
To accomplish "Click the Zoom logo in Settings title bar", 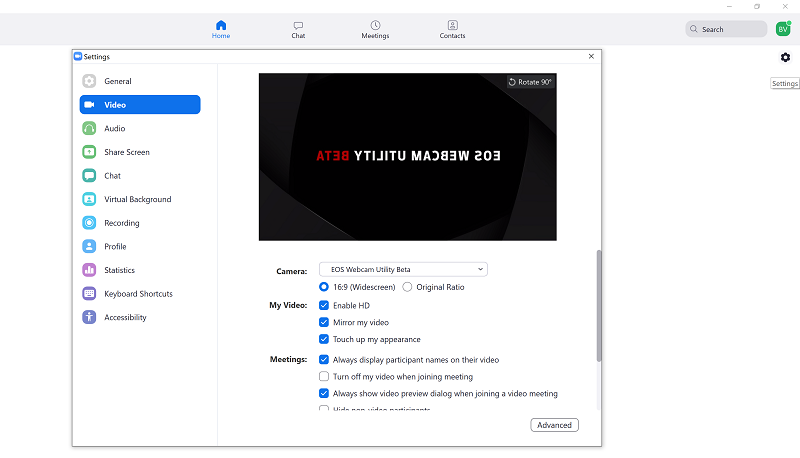I will click(78, 56).
